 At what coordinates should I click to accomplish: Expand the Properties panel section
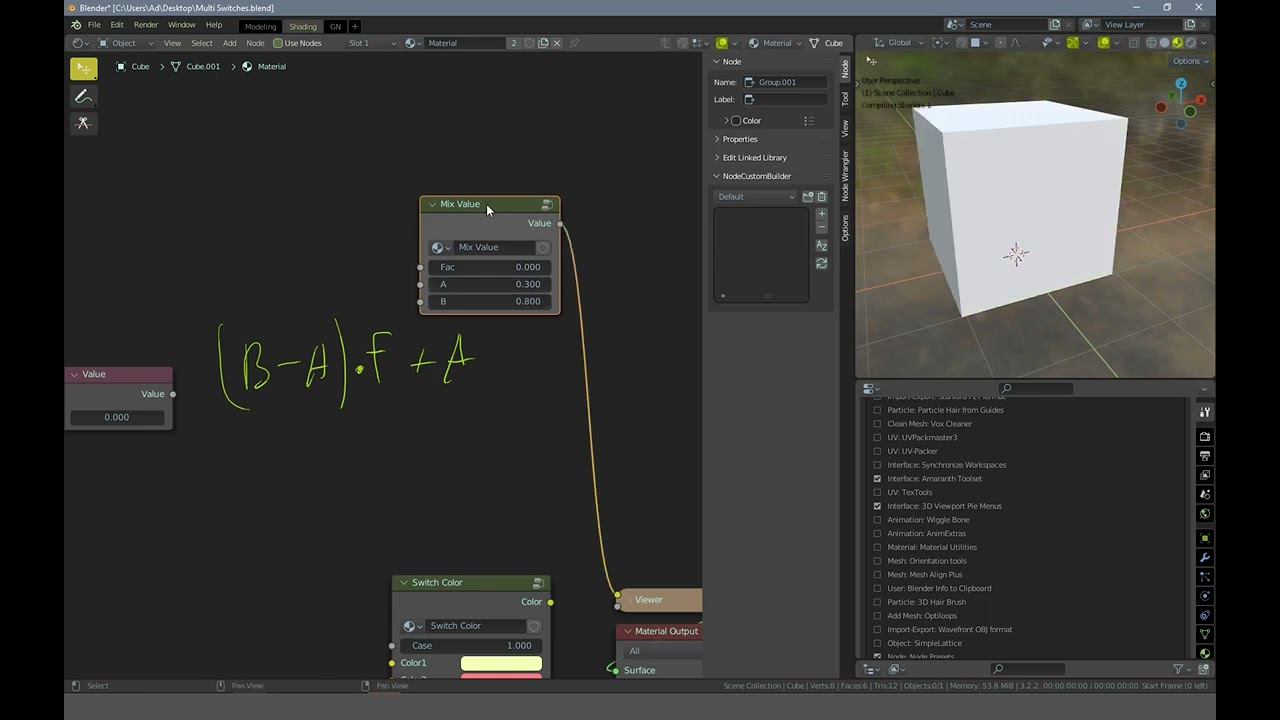(x=740, y=139)
